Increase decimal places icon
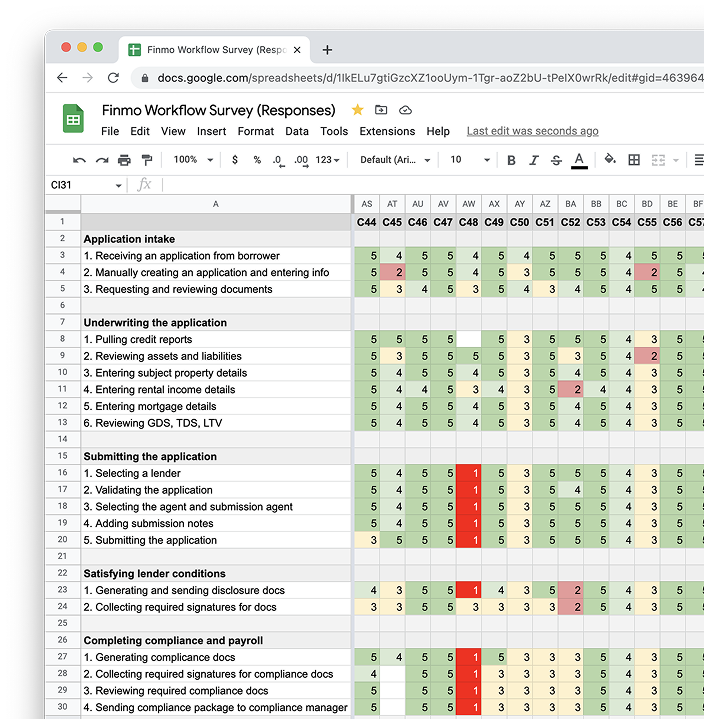The image size is (704, 719). pyautogui.click(x=301, y=160)
